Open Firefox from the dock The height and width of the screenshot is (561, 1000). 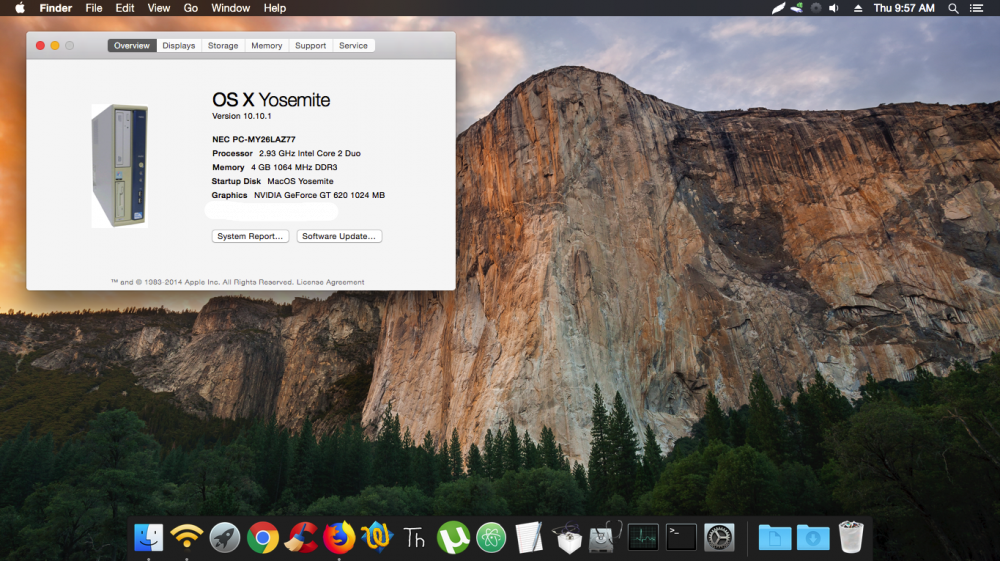click(x=339, y=537)
